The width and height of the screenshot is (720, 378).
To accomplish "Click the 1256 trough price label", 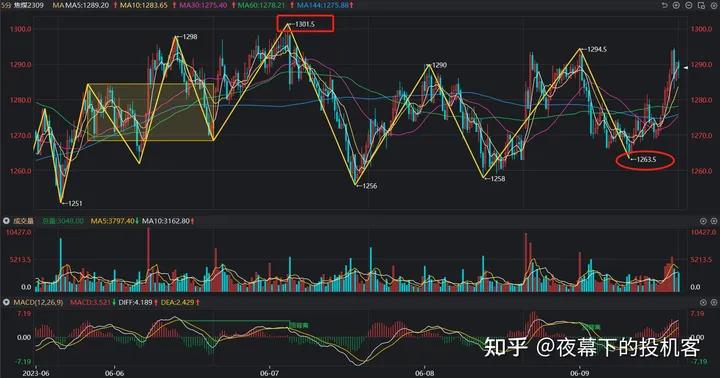I will point(370,186).
